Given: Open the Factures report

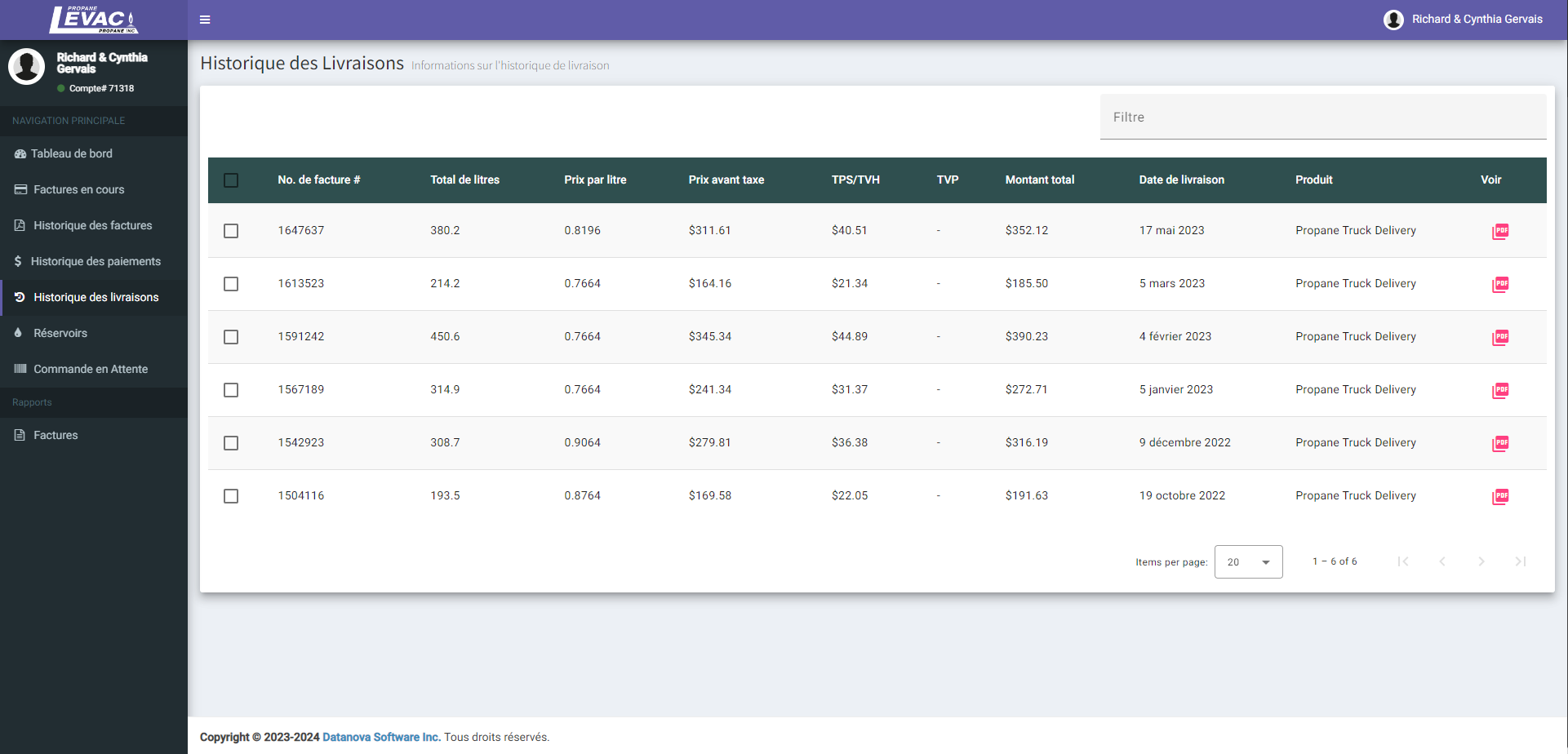Looking at the screenshot, I should tap(94, 435).
